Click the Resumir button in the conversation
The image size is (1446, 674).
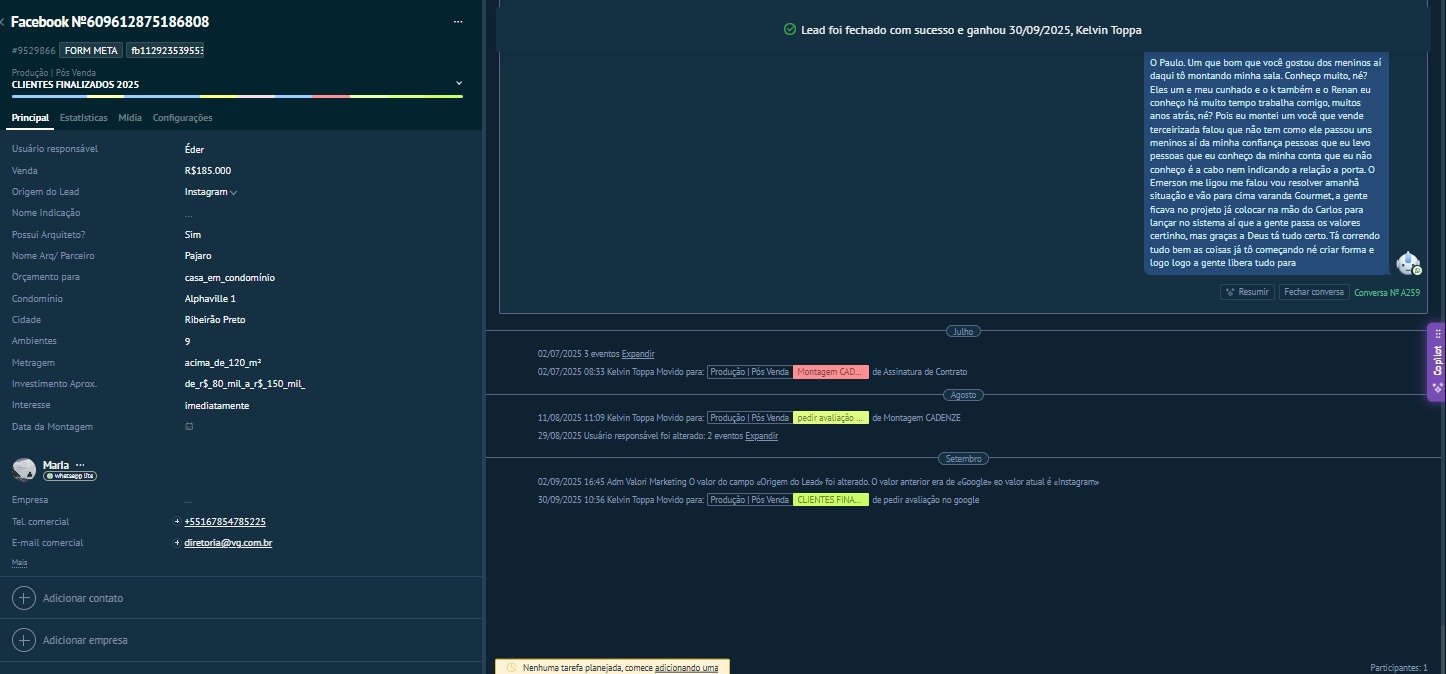1247,292
